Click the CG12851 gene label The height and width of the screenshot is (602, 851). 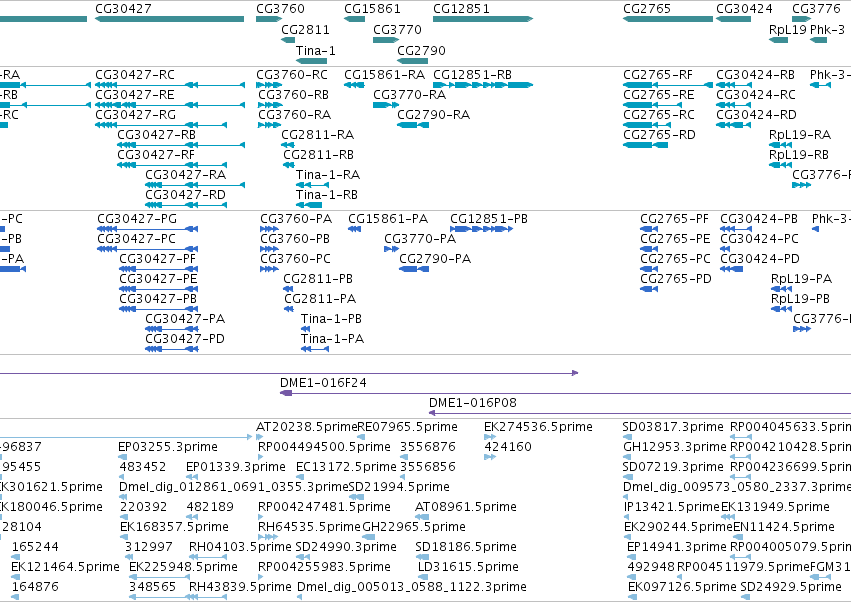click(461, 9)
